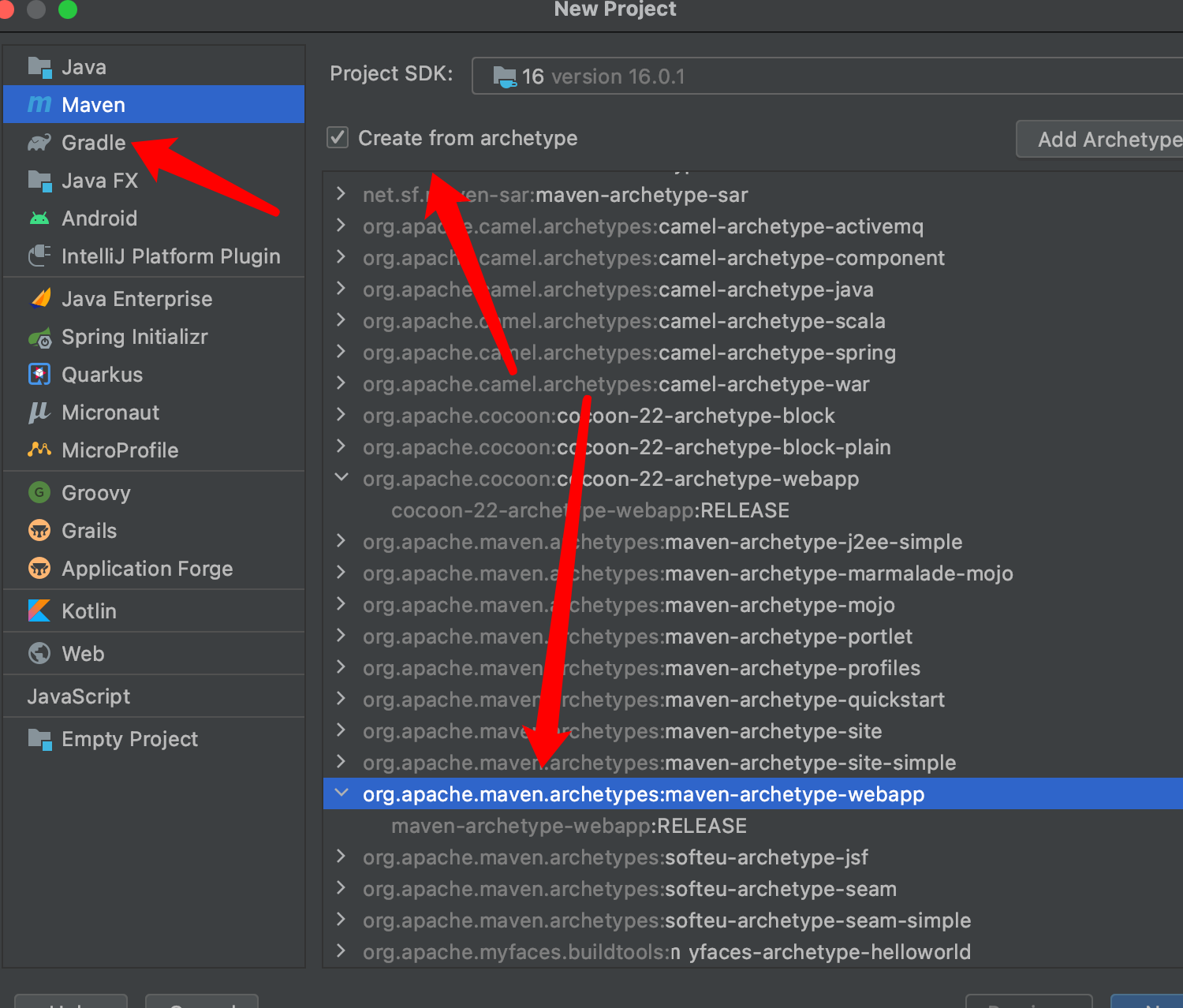
Task: Click the Kotlin icon
Action: [38, 610]
